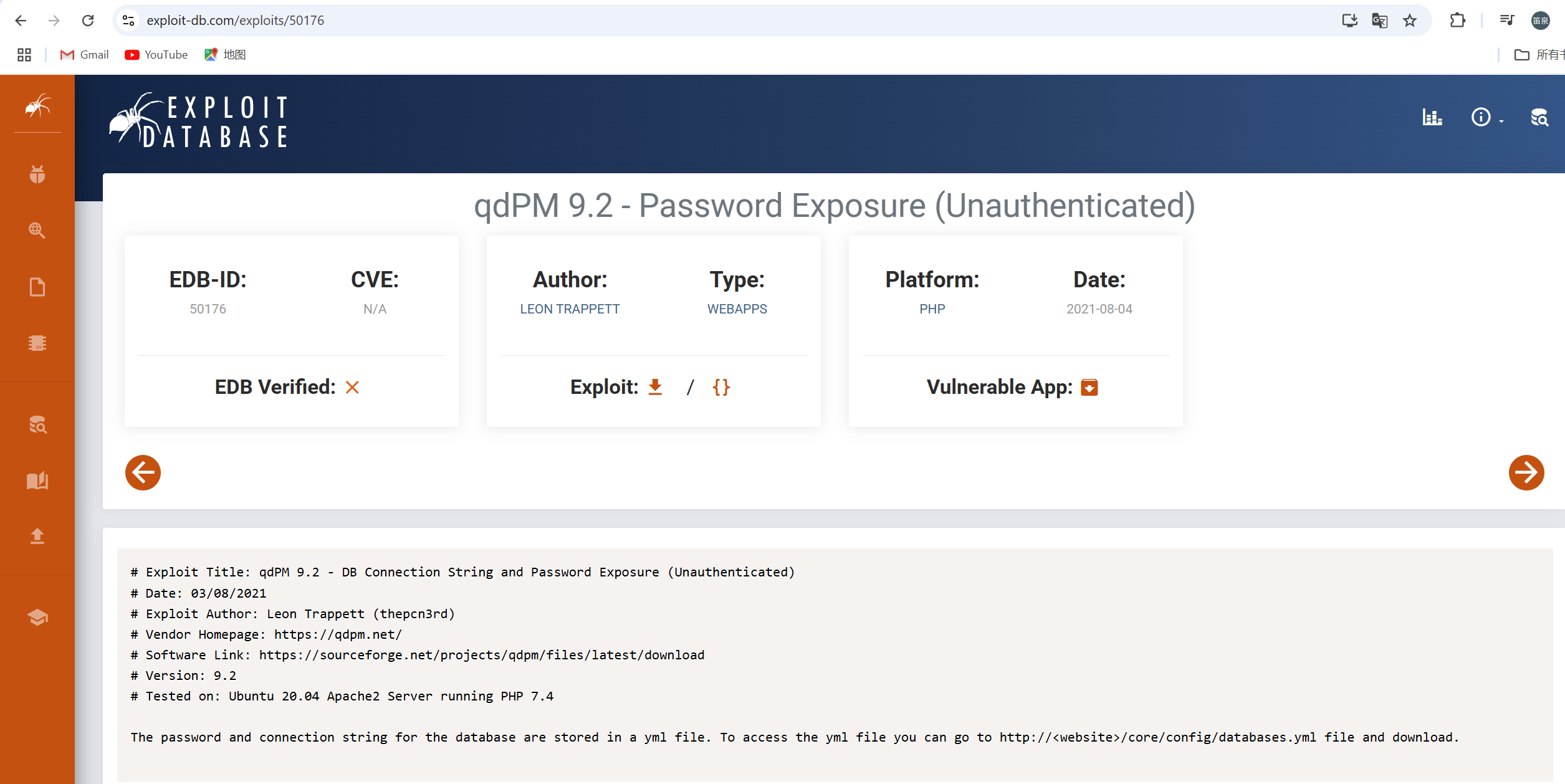Click the Papers document icon in sidebar
Image resolution: width=1565 pixels, height=784 pixels.
[37, 287]
